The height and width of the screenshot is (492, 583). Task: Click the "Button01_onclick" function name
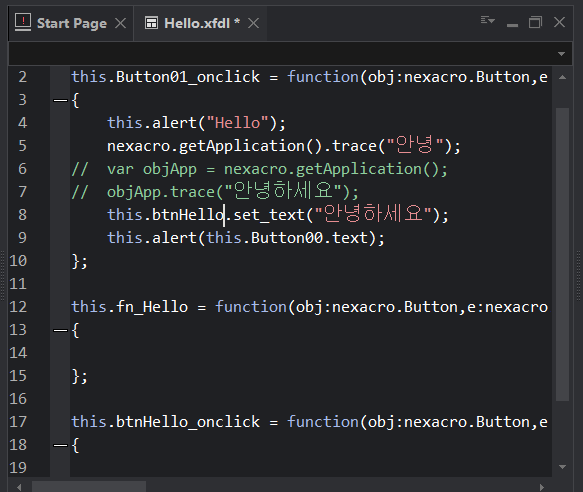click(188, 77)
